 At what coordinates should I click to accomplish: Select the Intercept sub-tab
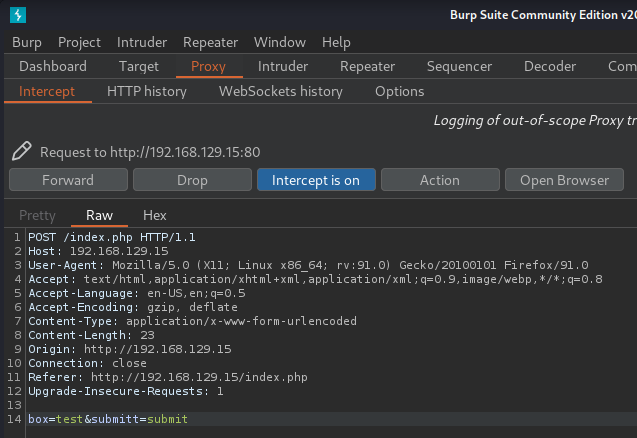tap(47, 91)
